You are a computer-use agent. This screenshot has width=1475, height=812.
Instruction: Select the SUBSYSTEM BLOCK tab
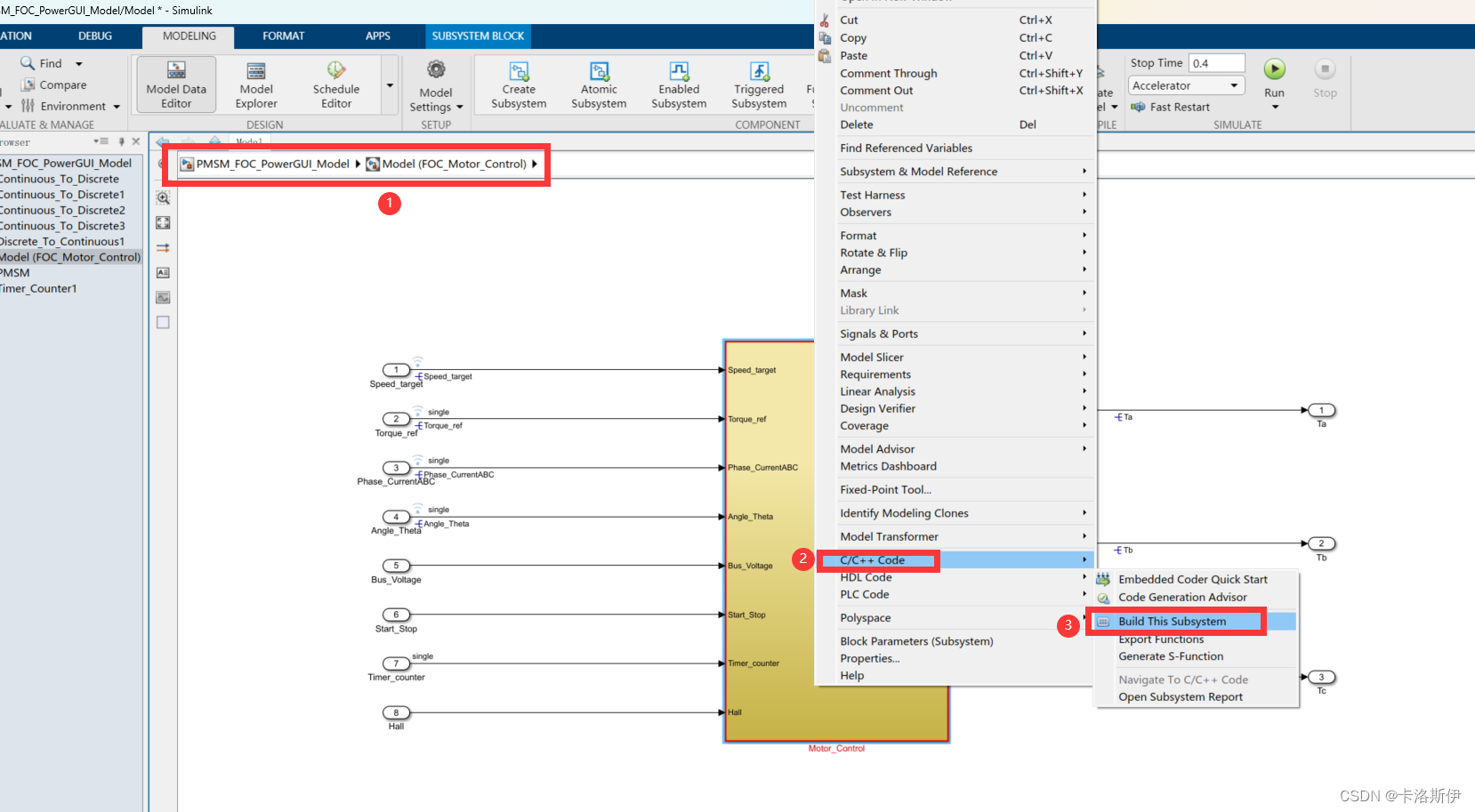pos(478,36)
